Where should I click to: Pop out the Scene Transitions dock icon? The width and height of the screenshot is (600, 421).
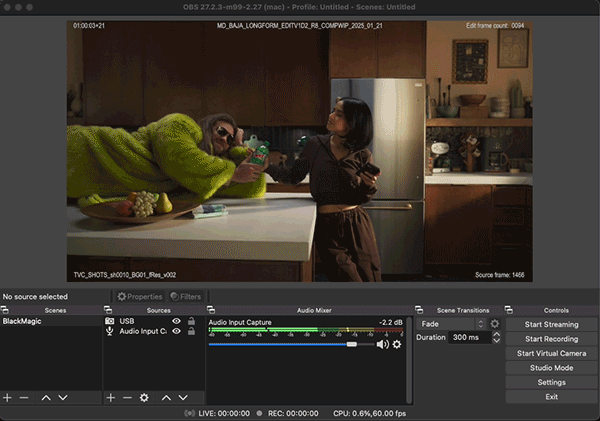coord(419,310)
